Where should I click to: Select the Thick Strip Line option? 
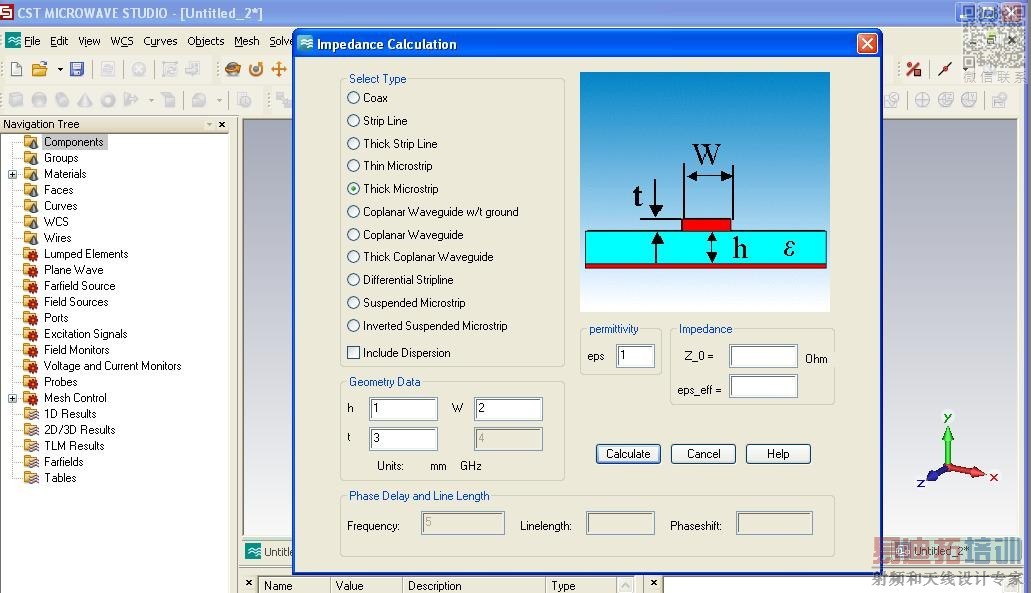click(x=353, y=143)
